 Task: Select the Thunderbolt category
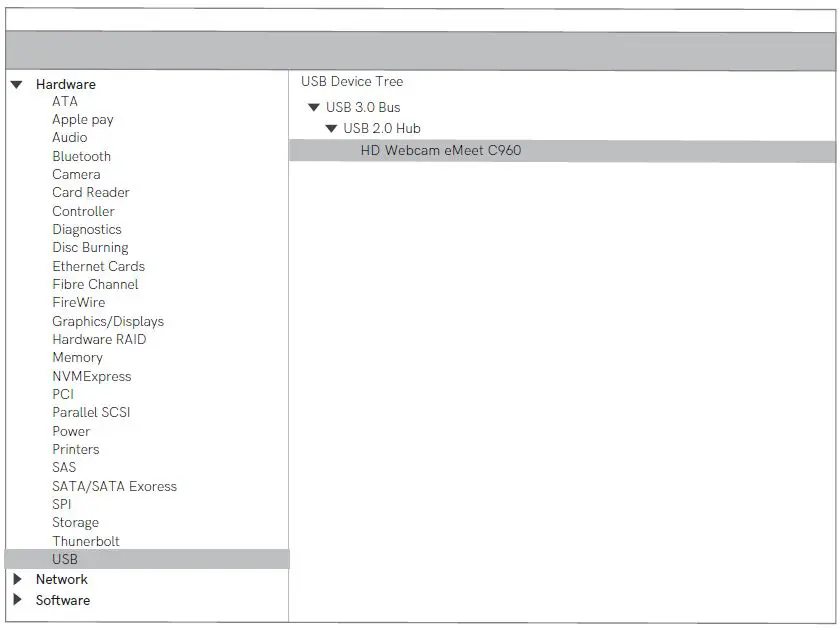85,540
